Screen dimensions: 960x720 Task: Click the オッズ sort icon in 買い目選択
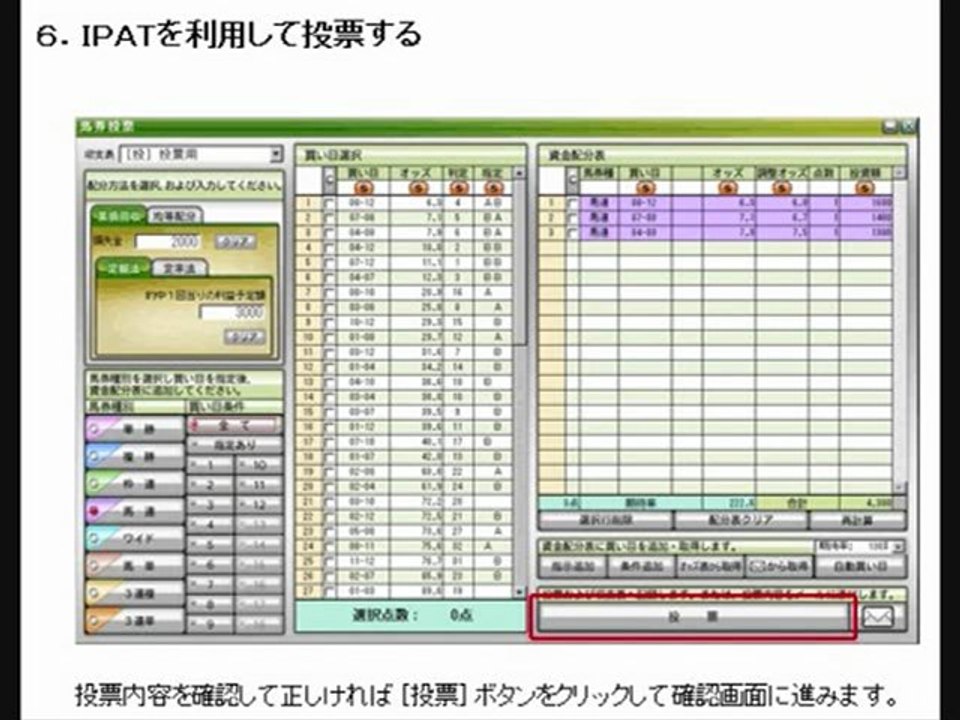coord(418,188)
